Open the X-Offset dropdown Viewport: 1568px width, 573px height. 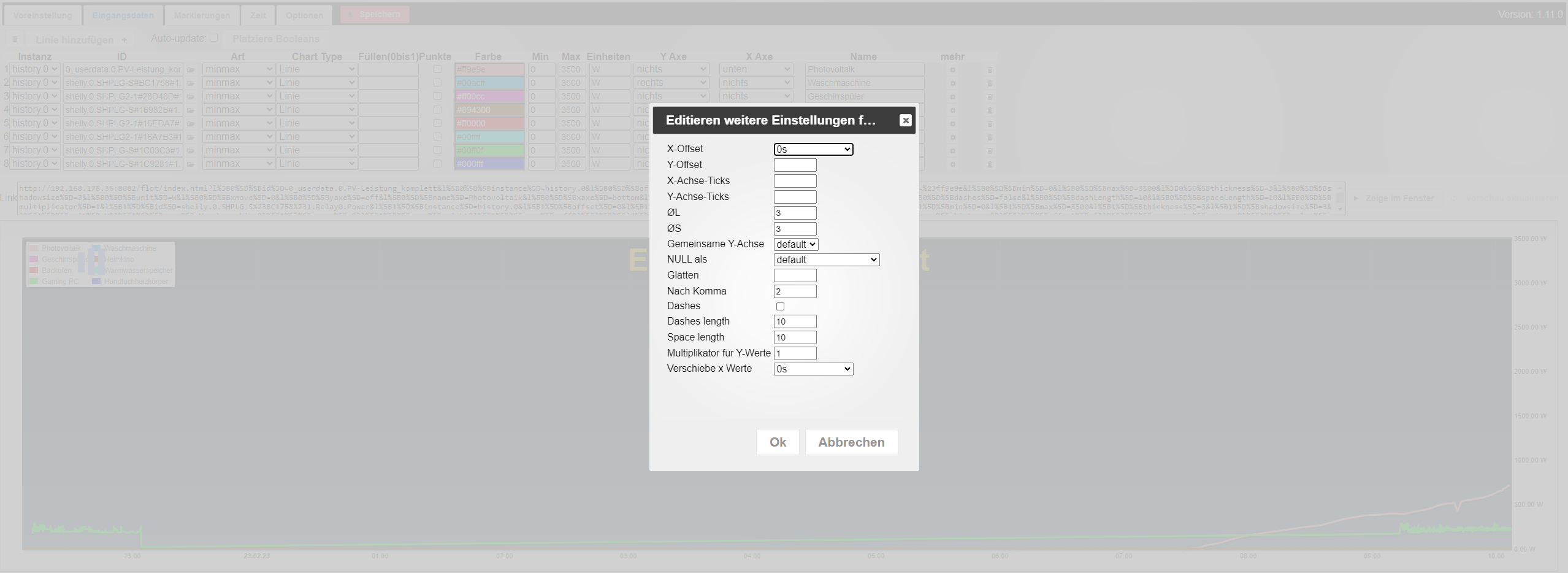click(x=813, y=149)
